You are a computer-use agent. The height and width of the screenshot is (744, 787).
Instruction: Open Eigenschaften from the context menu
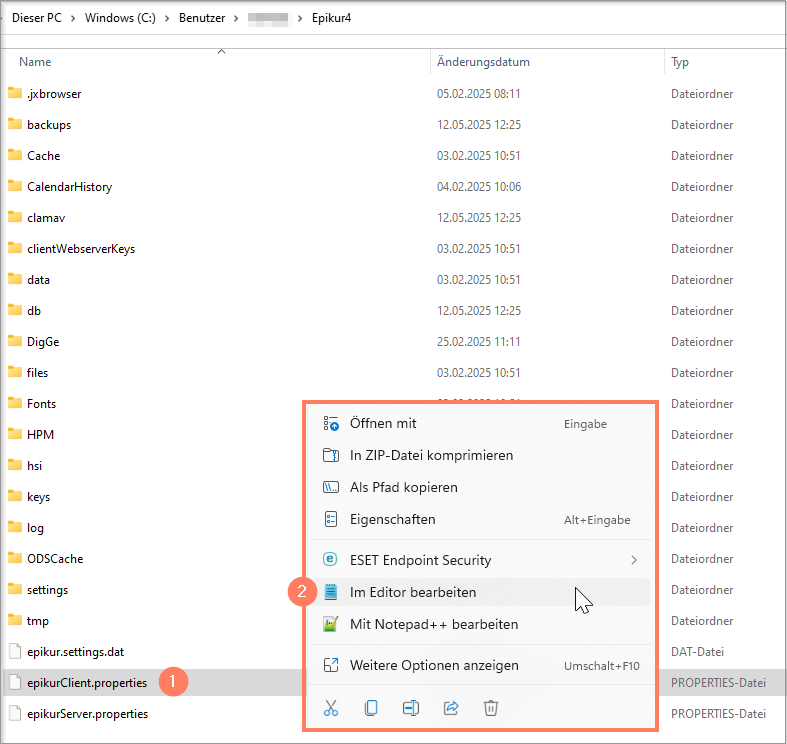(x=480, y=519)
